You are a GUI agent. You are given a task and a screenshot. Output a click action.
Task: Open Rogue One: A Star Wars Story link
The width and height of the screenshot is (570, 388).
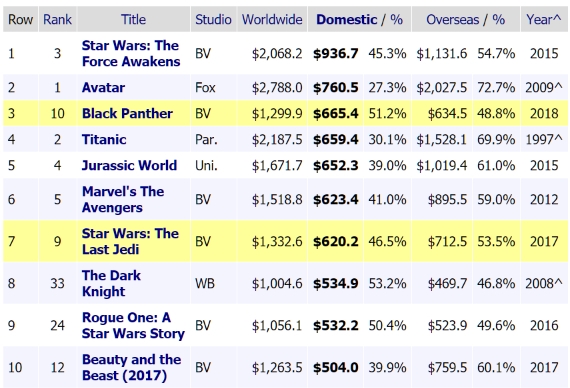[x=133, y=325]
